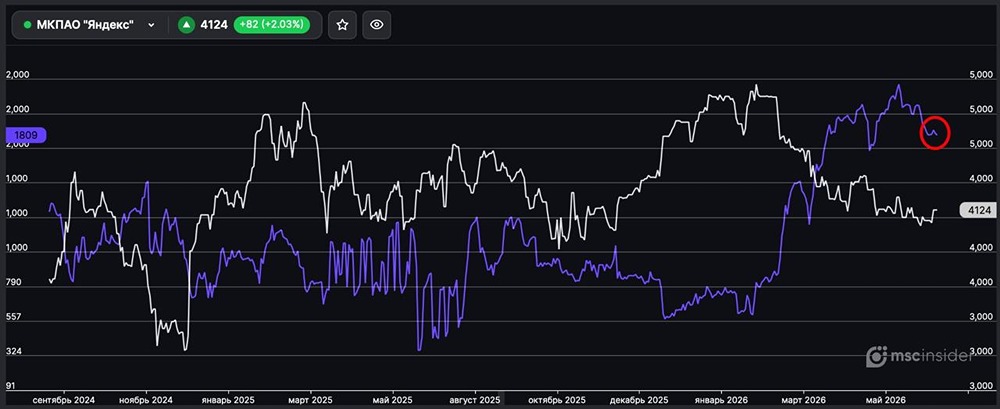Image resolution: width=1000 pixels, height=409 pixels.
Task: Click the 4124 current price in header
Action: coord(214,25)
